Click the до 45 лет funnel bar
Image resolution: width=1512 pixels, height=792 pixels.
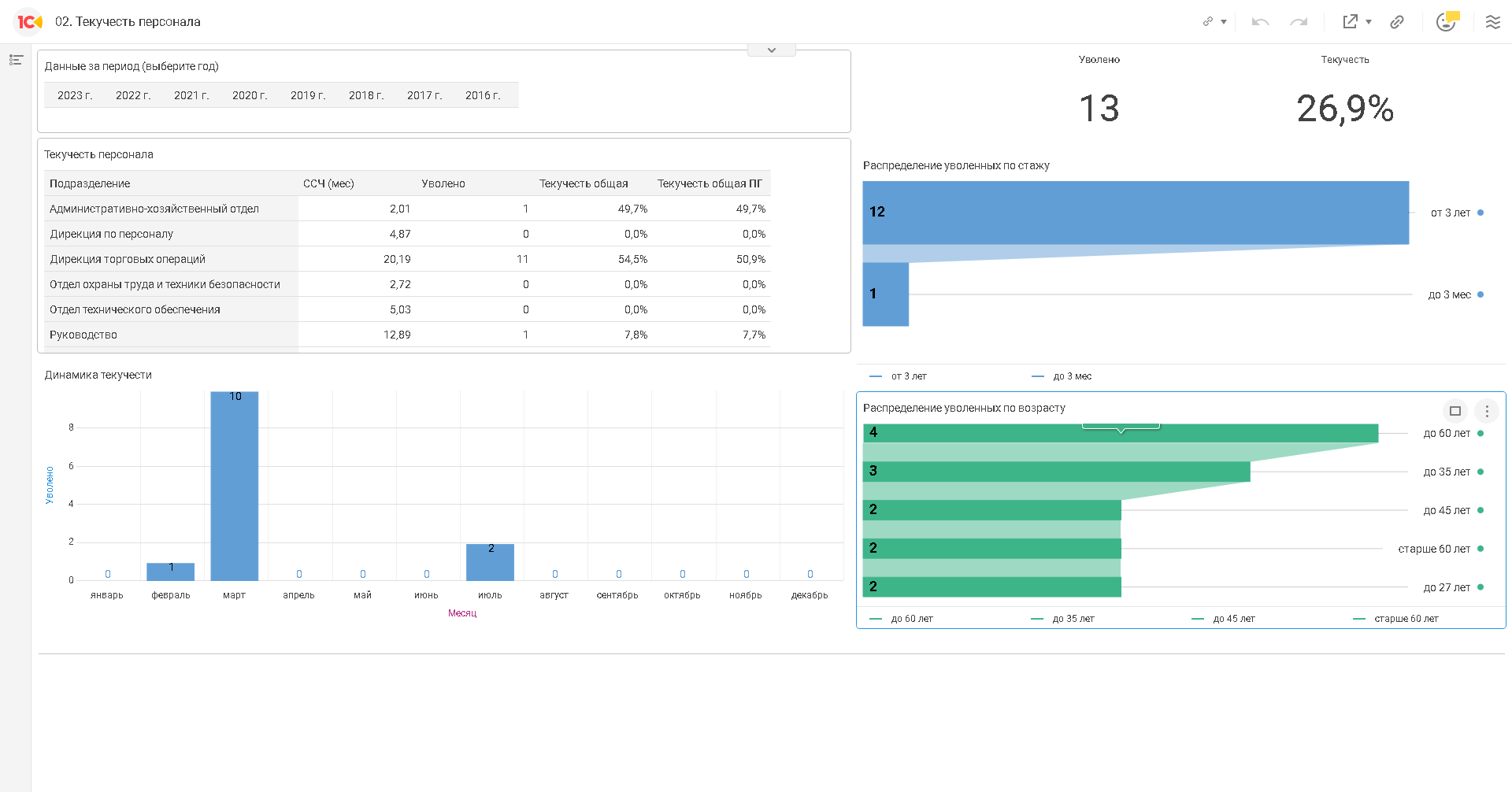pos(992,510)
